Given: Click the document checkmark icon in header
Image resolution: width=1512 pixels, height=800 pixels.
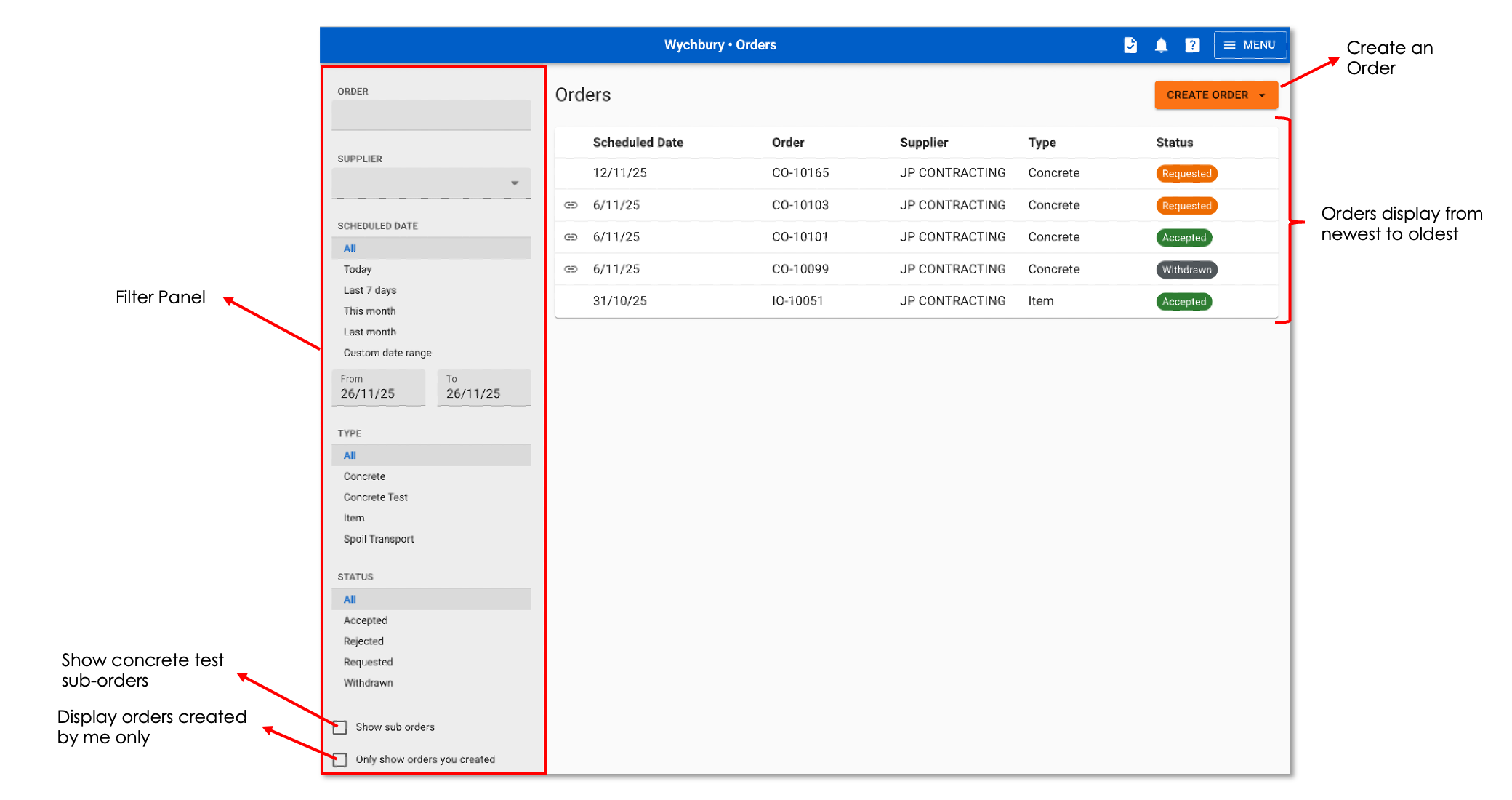Looking at the screenshot, I should click(x=1130, y=45).
